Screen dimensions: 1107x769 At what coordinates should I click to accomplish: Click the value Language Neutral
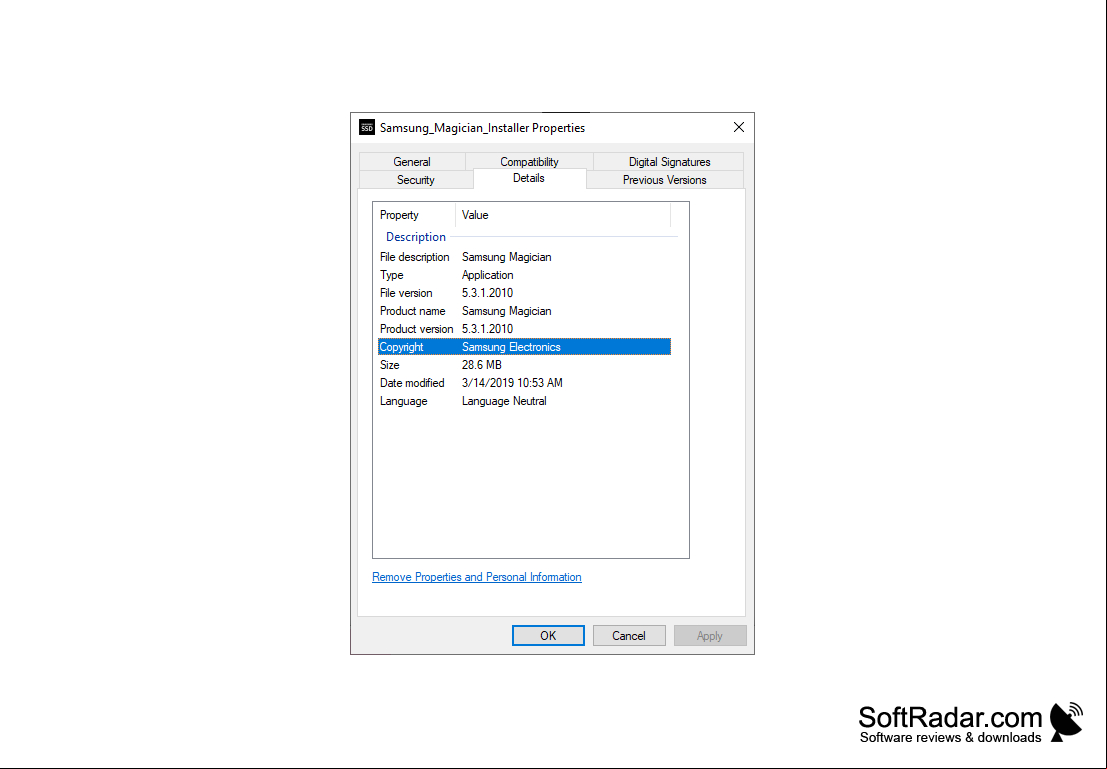tap(504, 401)
